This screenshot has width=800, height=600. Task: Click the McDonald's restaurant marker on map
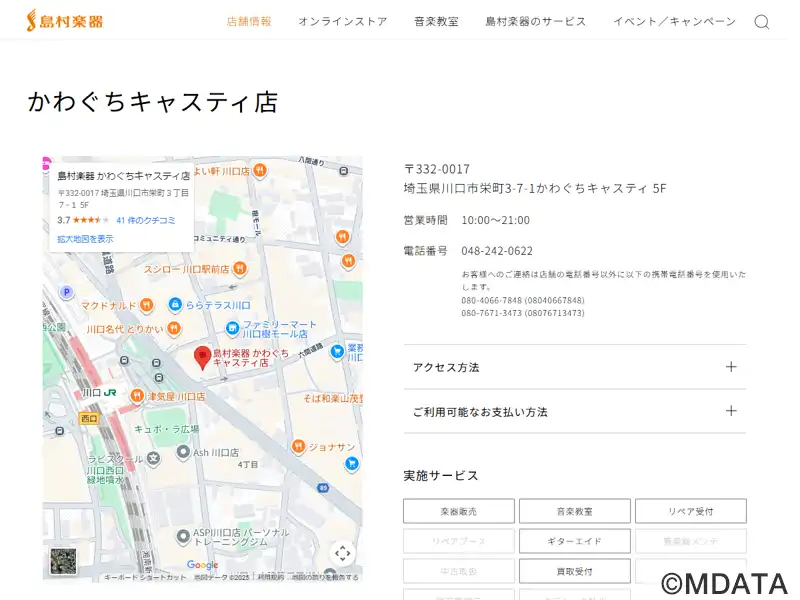tap(146, 305)
